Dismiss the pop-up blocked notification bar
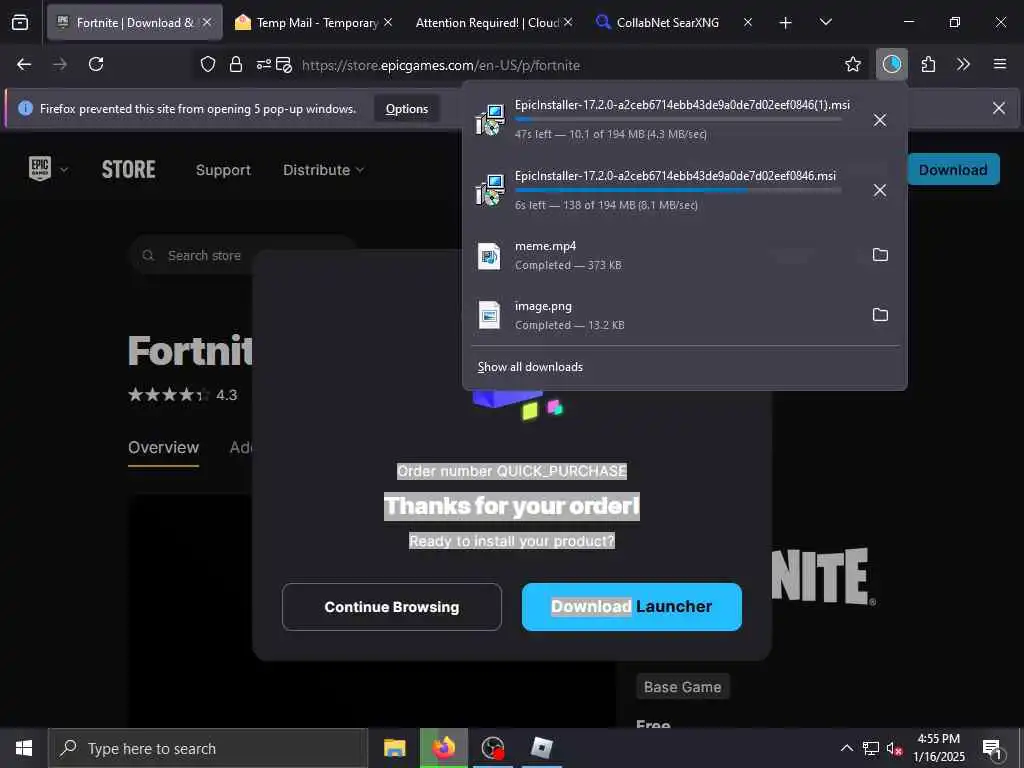1024x768 pixels. (999, 108)
